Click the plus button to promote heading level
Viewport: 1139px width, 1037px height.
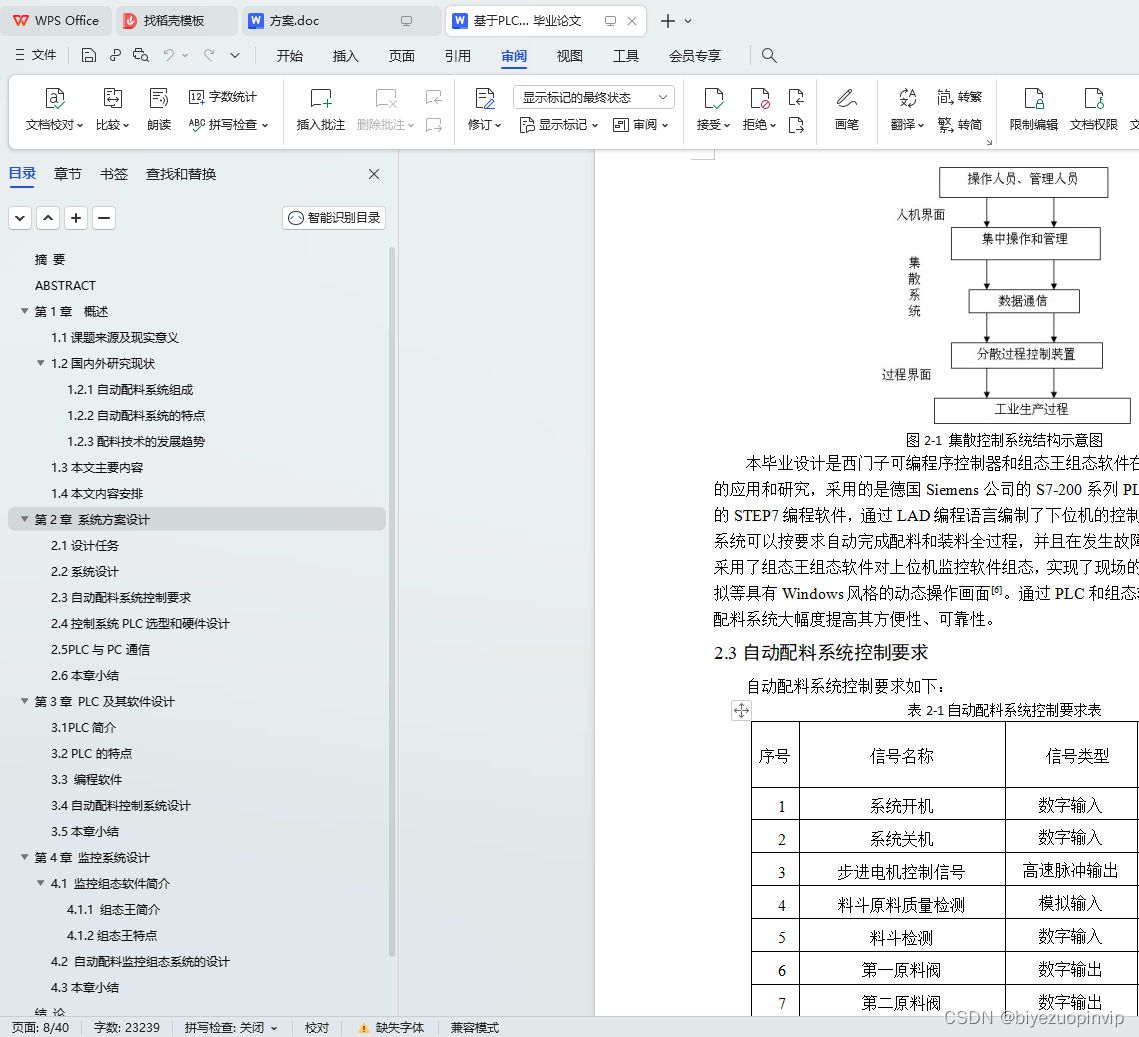point(76,218)
